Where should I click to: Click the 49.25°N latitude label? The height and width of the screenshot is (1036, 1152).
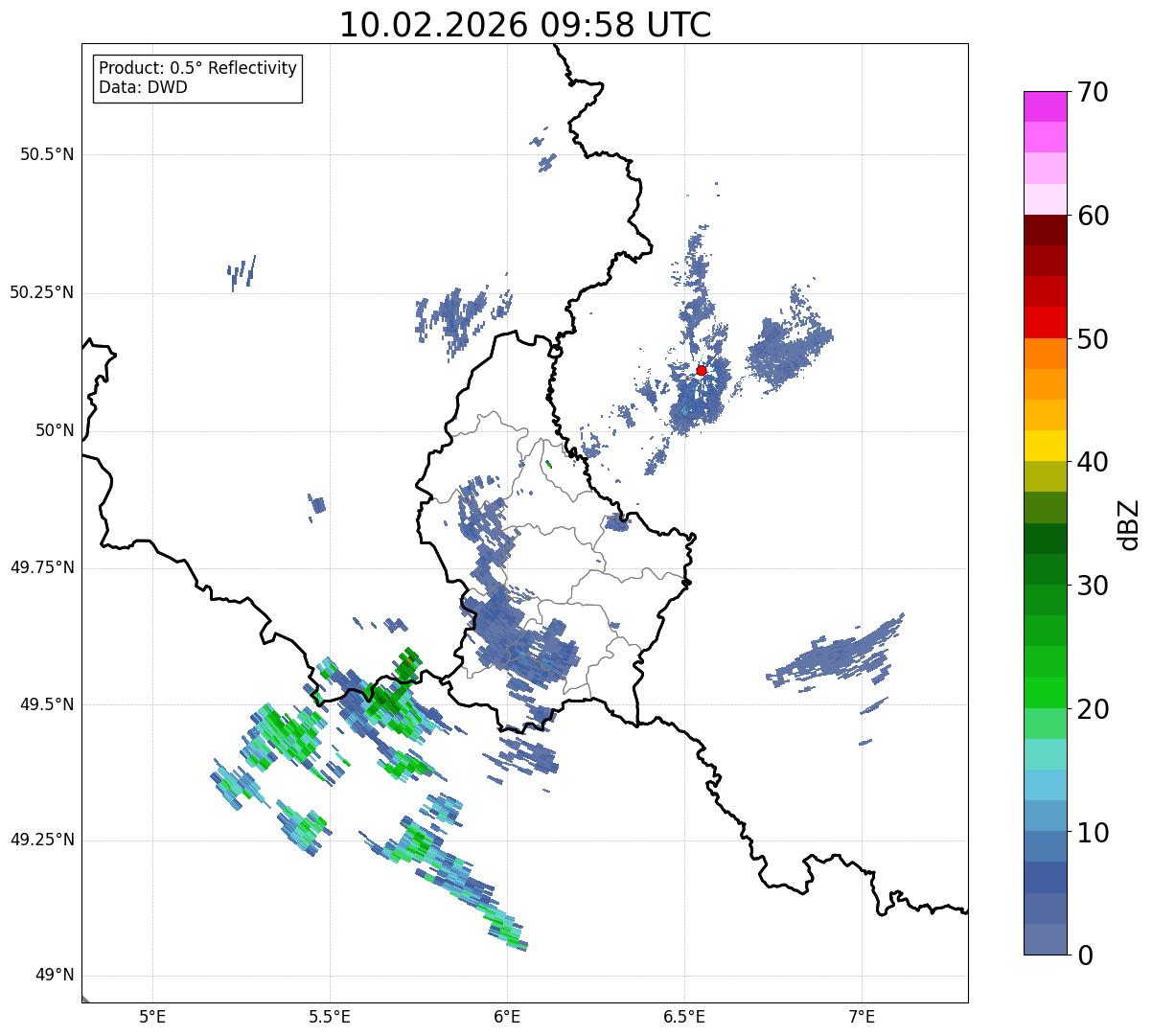click(x=42, y=840)
